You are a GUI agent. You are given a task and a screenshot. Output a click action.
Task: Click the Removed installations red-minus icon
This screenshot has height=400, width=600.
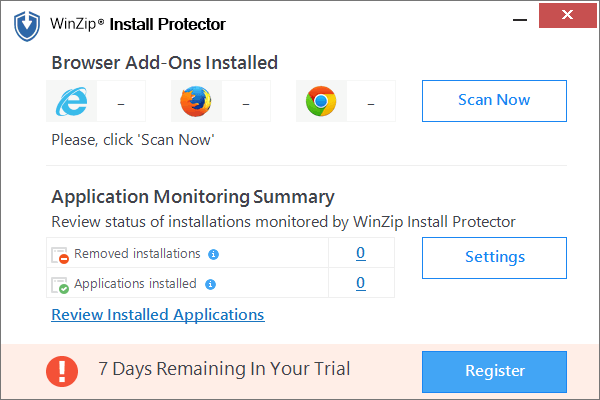[x=60, y=255]
